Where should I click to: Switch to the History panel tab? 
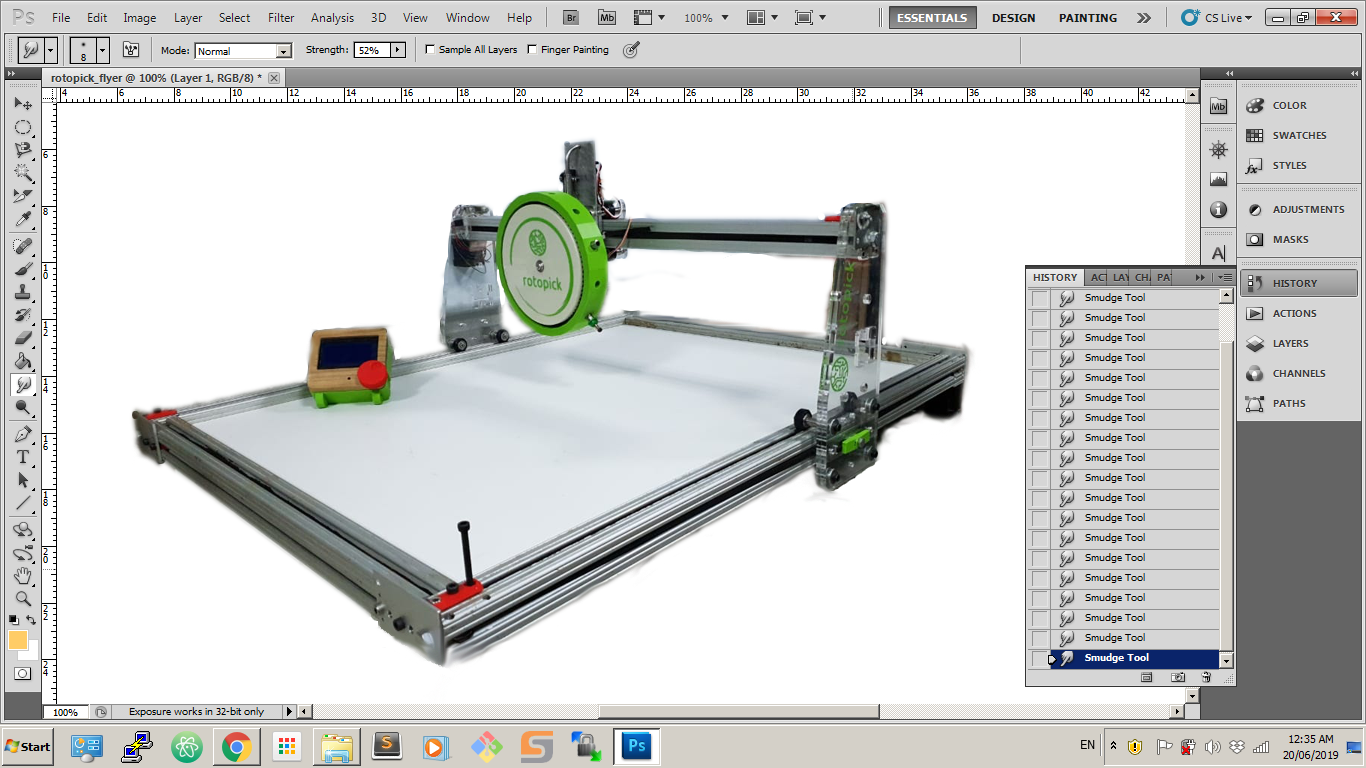[x=1055, y=277]
